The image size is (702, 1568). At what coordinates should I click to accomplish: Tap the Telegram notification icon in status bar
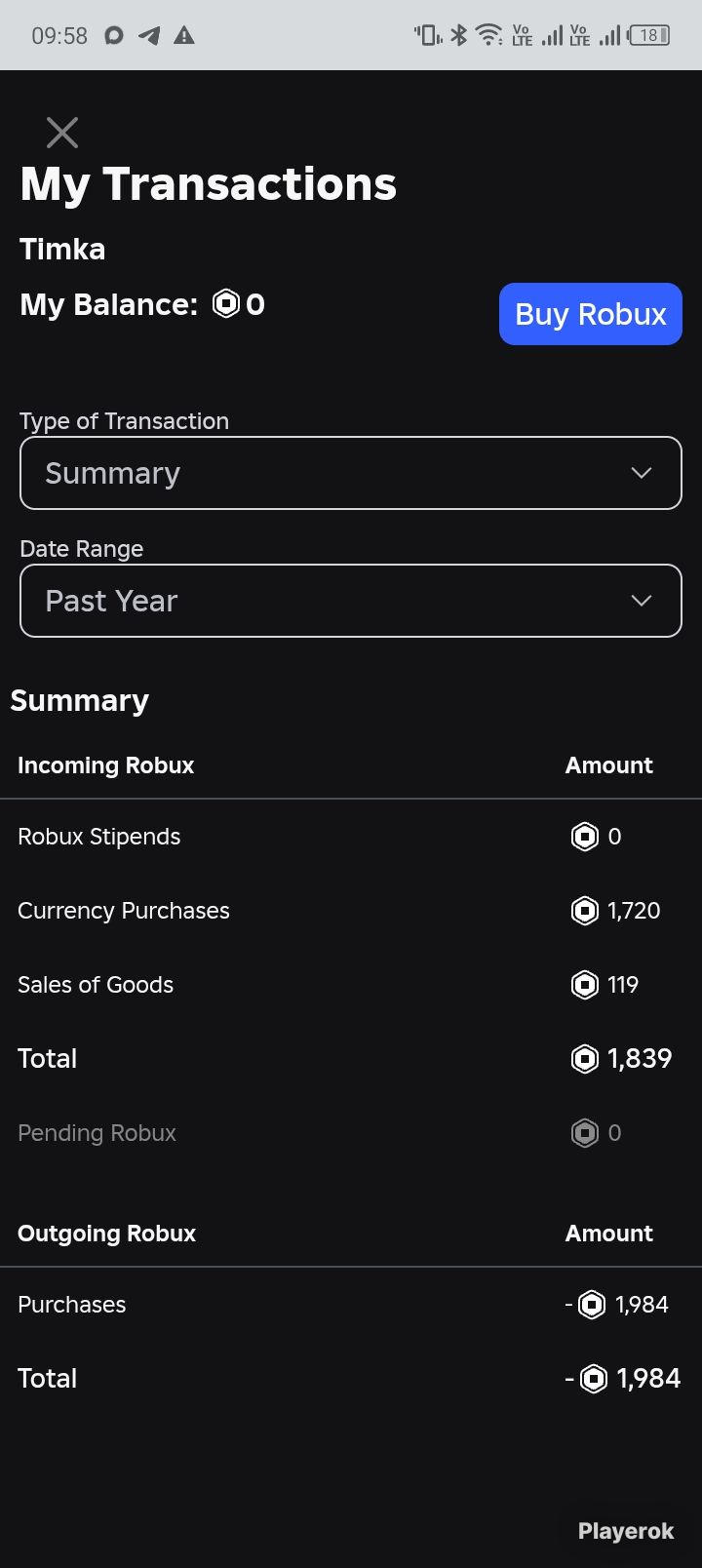point(149,36)
